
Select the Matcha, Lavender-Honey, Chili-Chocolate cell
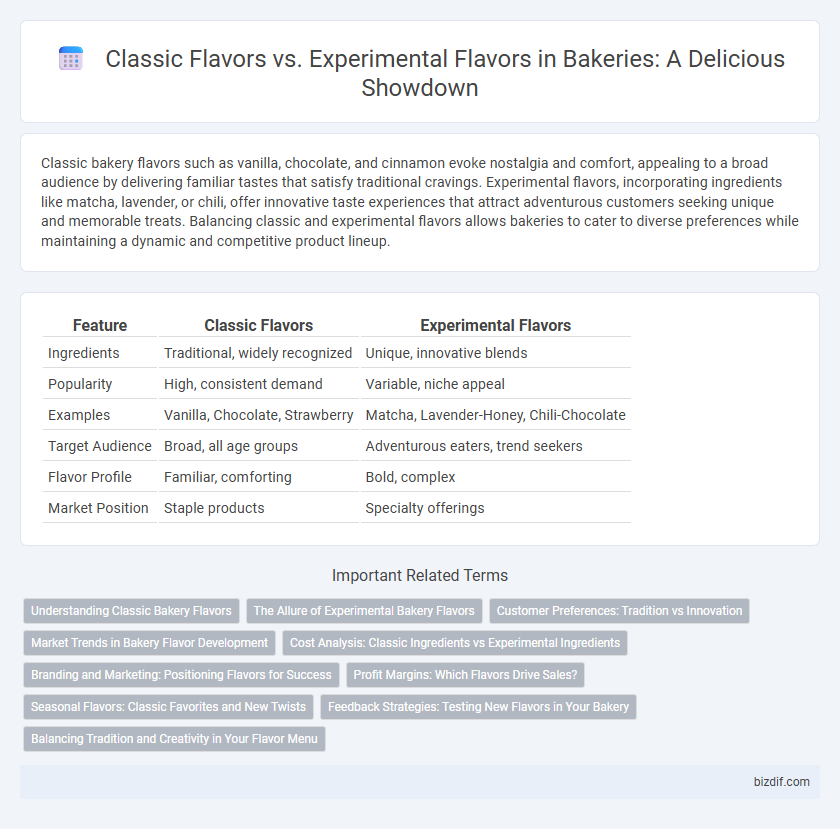496,415
